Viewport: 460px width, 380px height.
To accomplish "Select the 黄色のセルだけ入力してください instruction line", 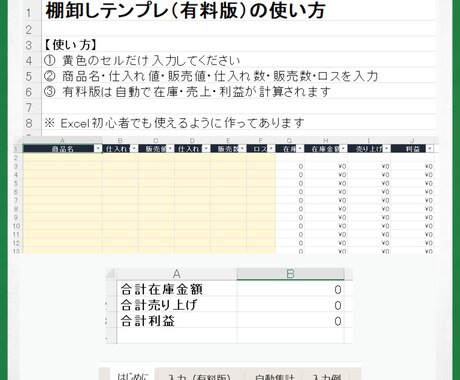I will [239, 60].
